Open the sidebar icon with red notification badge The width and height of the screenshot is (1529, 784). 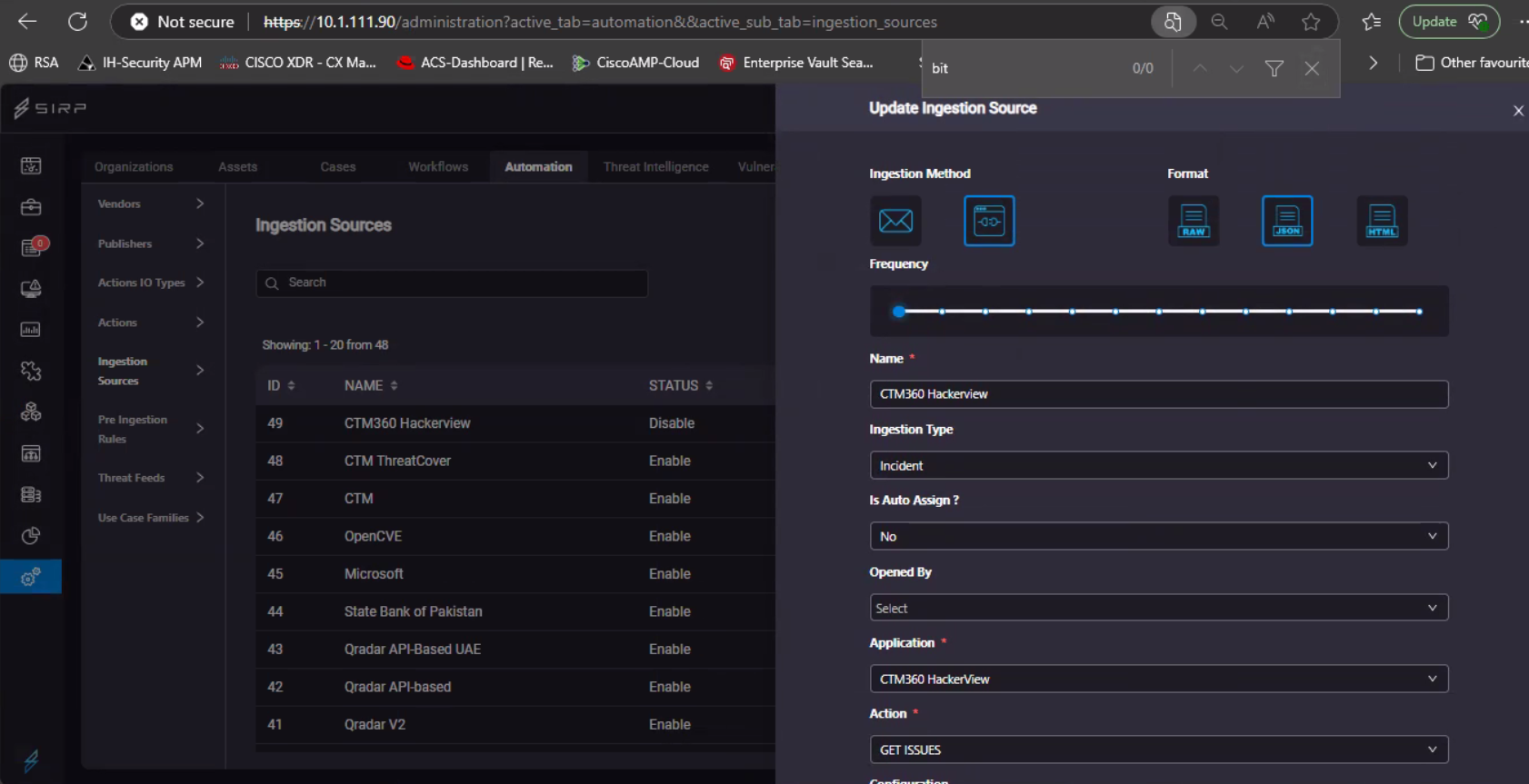(x=31, y=248)
